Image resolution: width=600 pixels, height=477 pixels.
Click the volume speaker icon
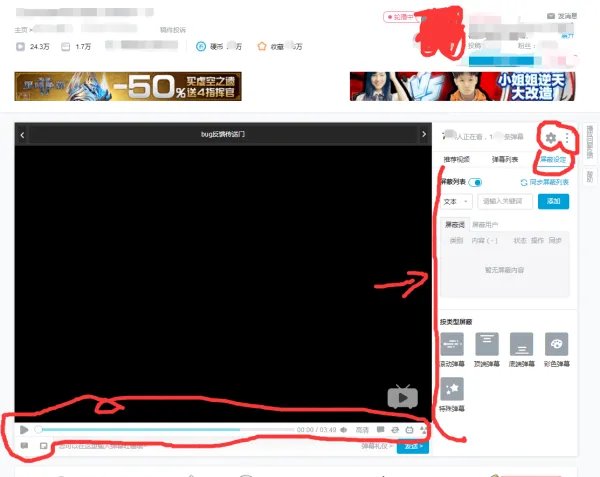coord(344,430)
